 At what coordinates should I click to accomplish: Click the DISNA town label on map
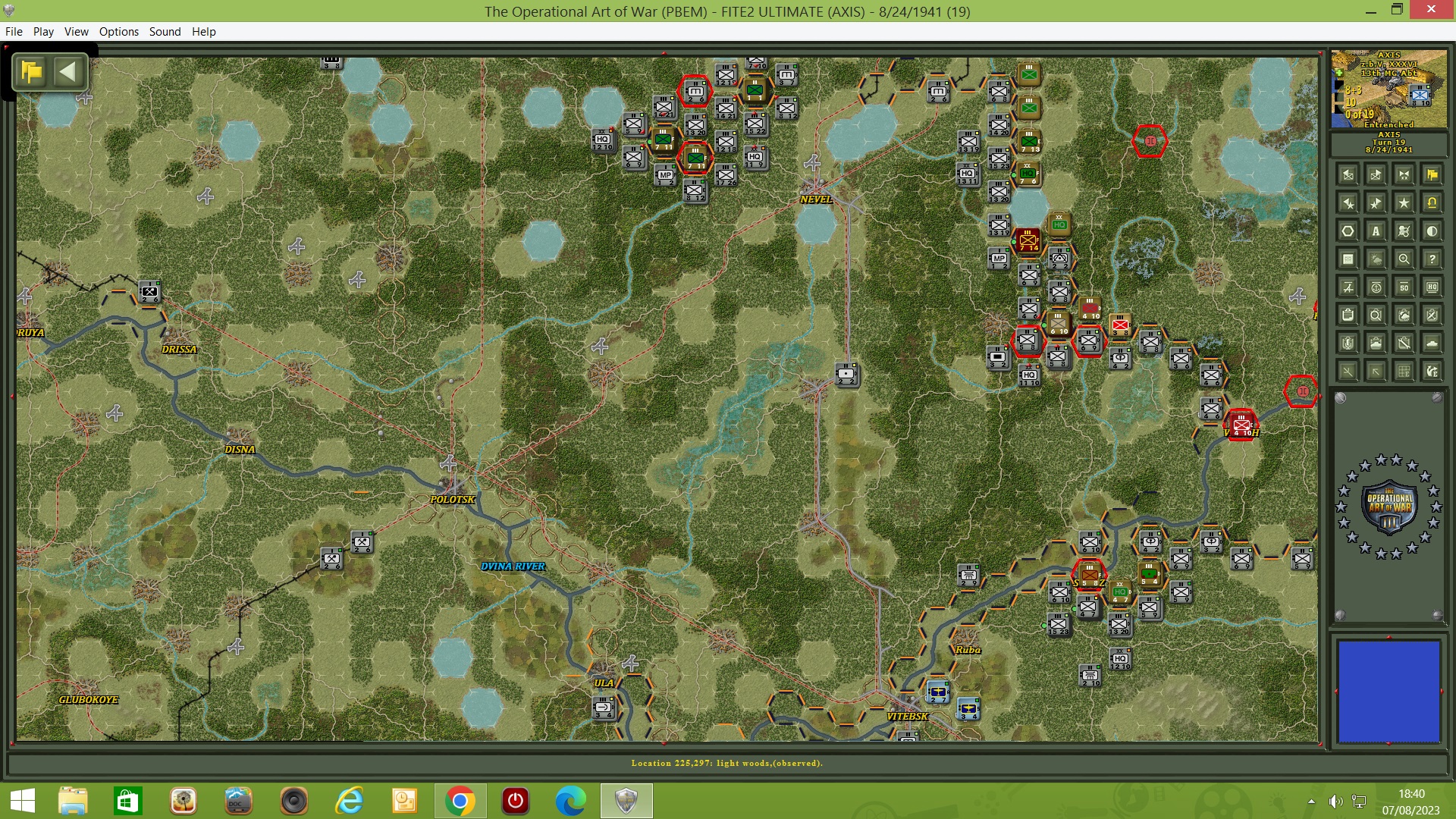(x=240, y=450)
